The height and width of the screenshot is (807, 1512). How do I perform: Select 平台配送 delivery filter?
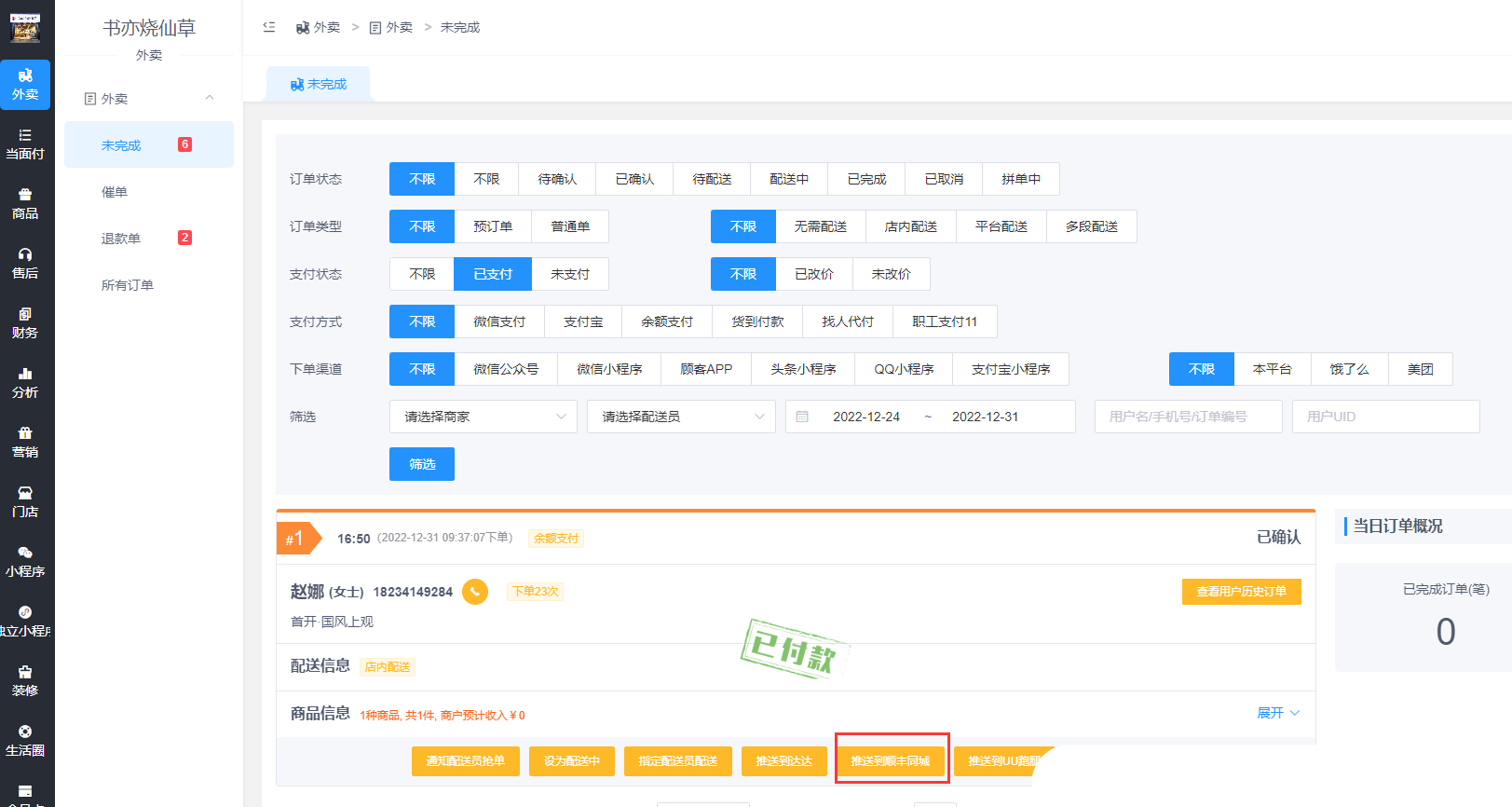(1001, 226)
